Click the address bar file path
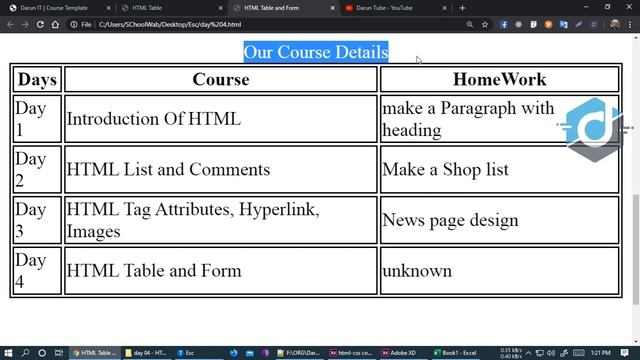This screenshot has height=360, width=640. pos(170,24)
